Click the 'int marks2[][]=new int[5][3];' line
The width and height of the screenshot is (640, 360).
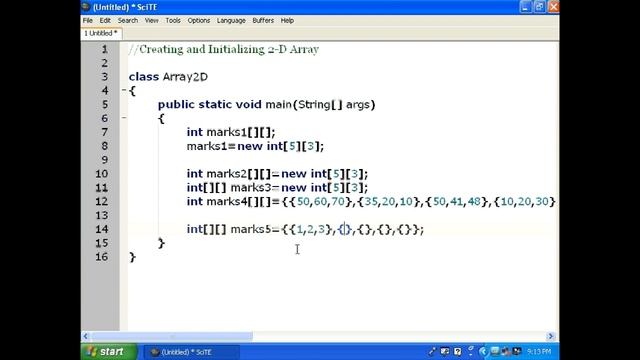click(x=277, y=174)
